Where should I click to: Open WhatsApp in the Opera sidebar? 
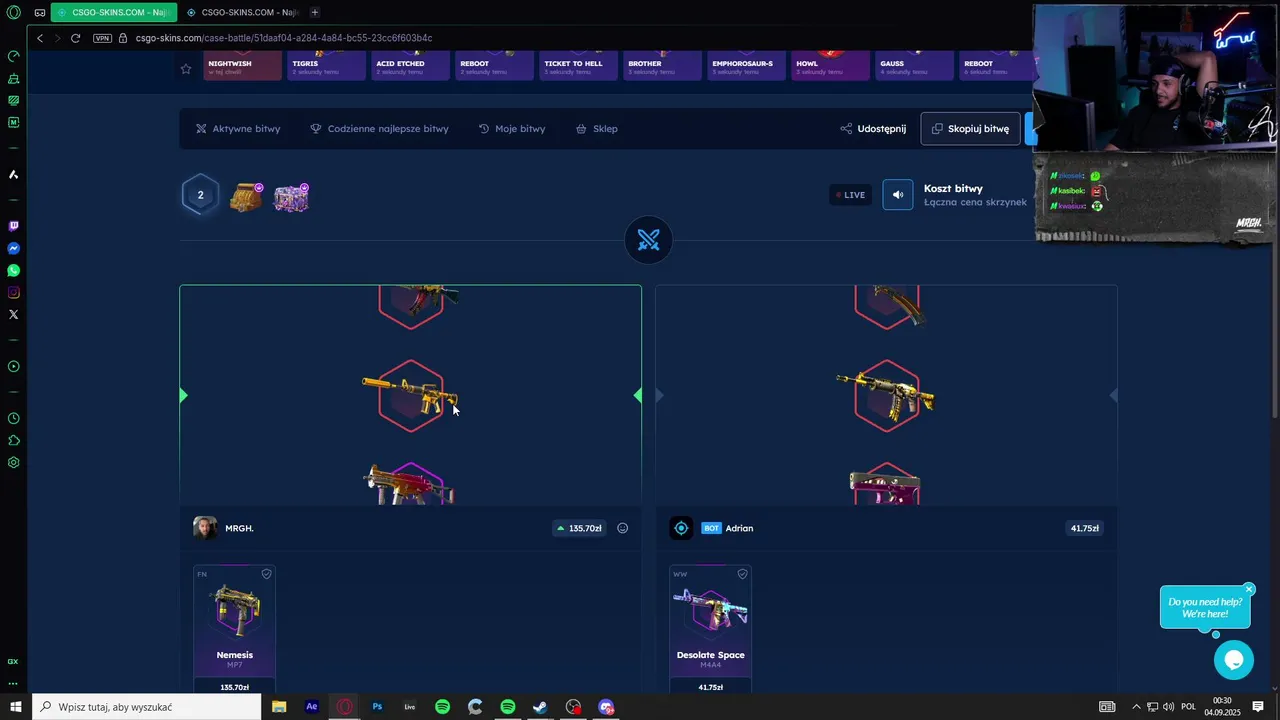(x=13, y=270)
